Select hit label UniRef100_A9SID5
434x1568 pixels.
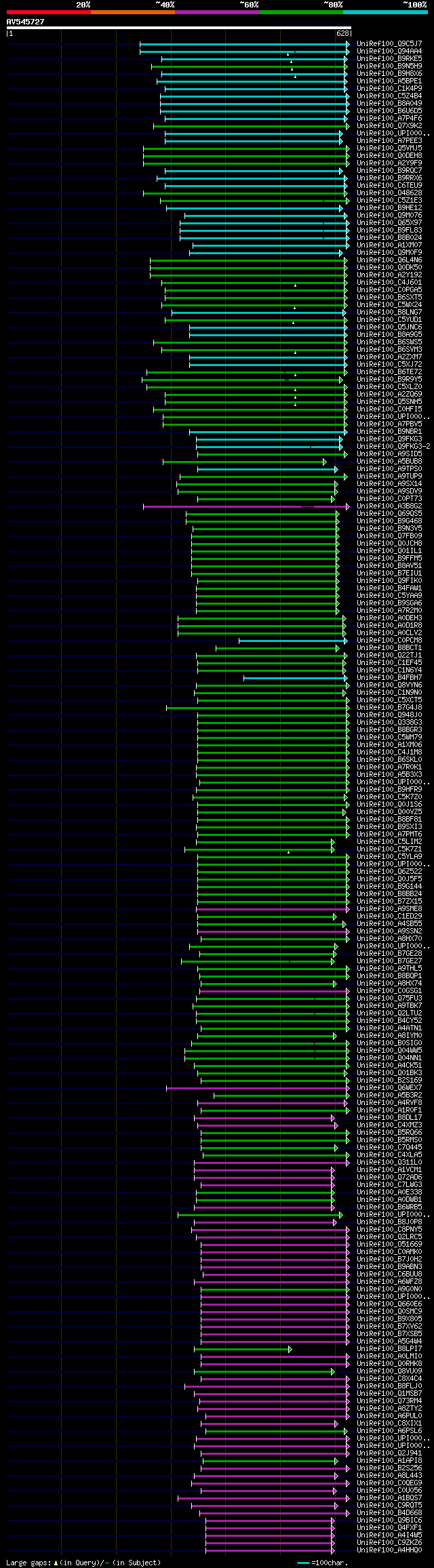point(389,454)
